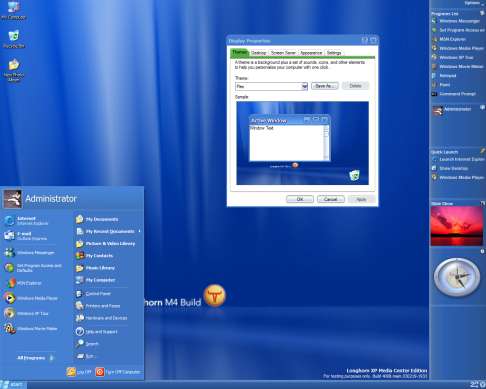486x389 pixels.
Task: Click the Display Properties help button
Action: tap(365, 40)
